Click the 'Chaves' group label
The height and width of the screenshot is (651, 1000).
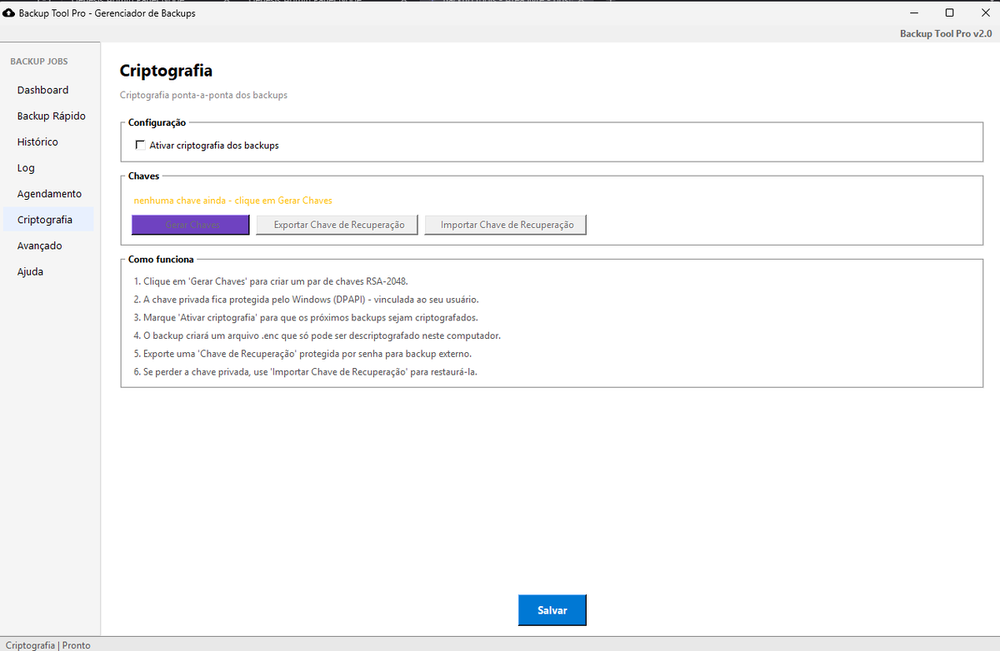pyautogui.click(x=143, y=176)
